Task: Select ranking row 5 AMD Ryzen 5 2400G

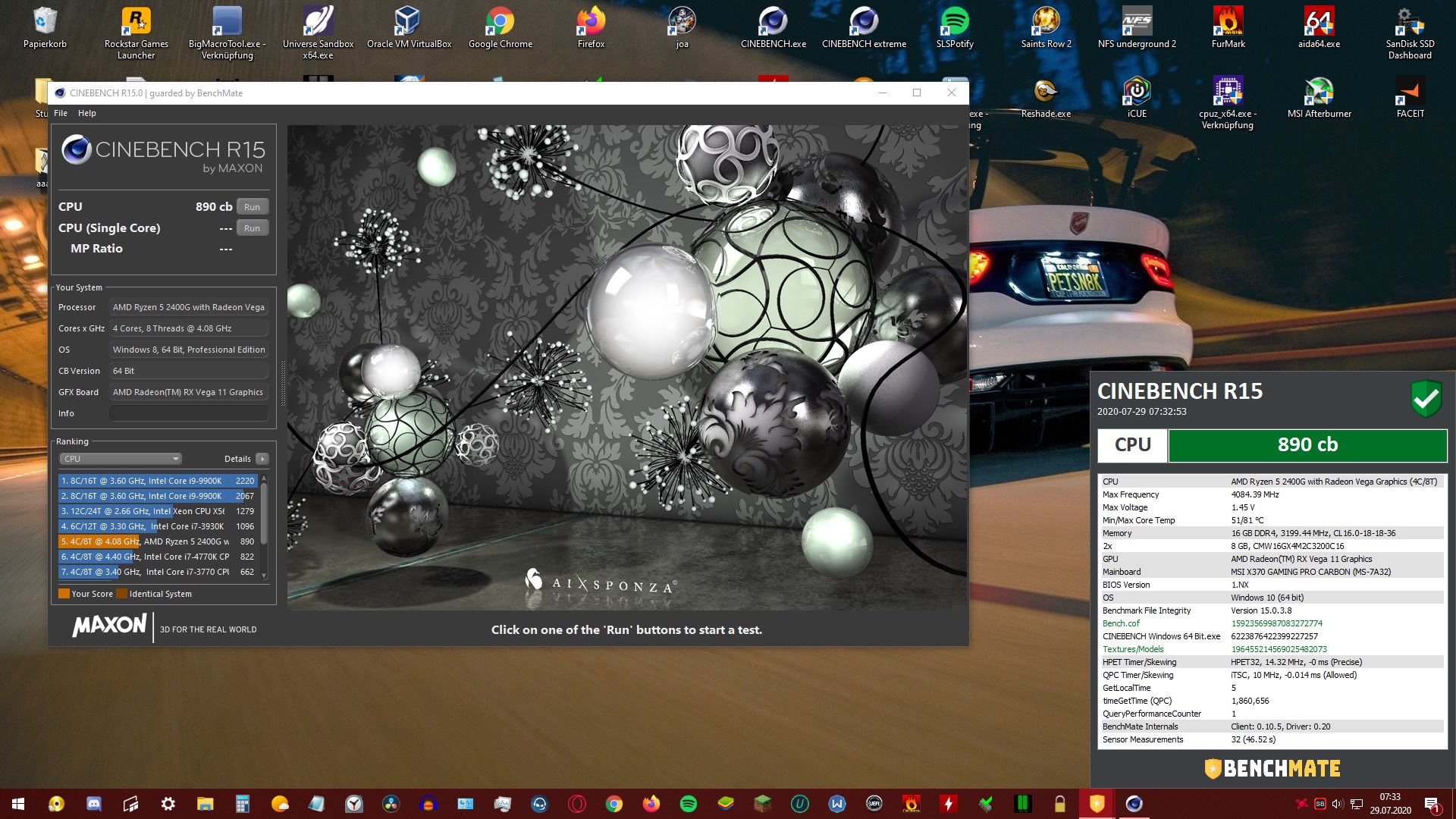Action: coord(158,541)
